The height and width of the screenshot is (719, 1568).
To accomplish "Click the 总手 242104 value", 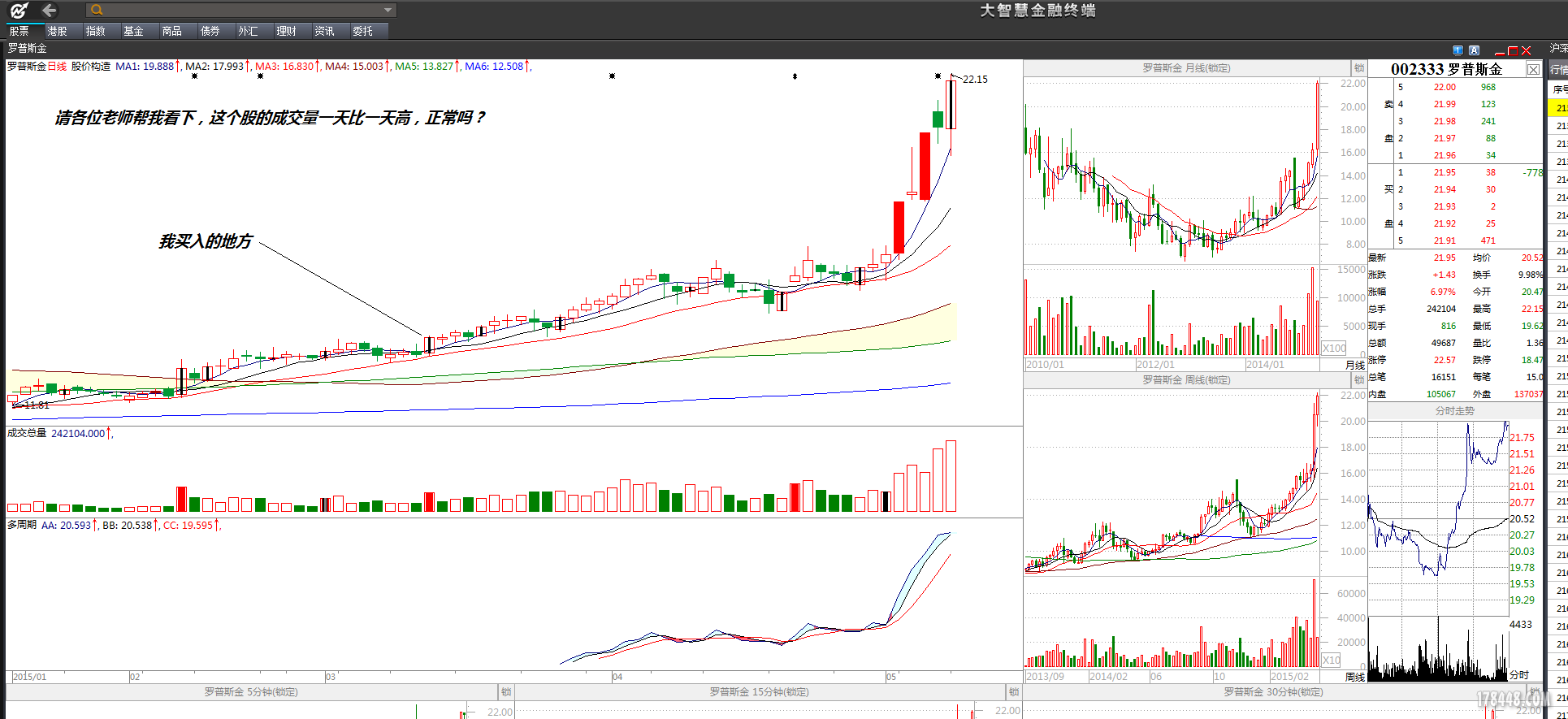I will point(1441,309).
